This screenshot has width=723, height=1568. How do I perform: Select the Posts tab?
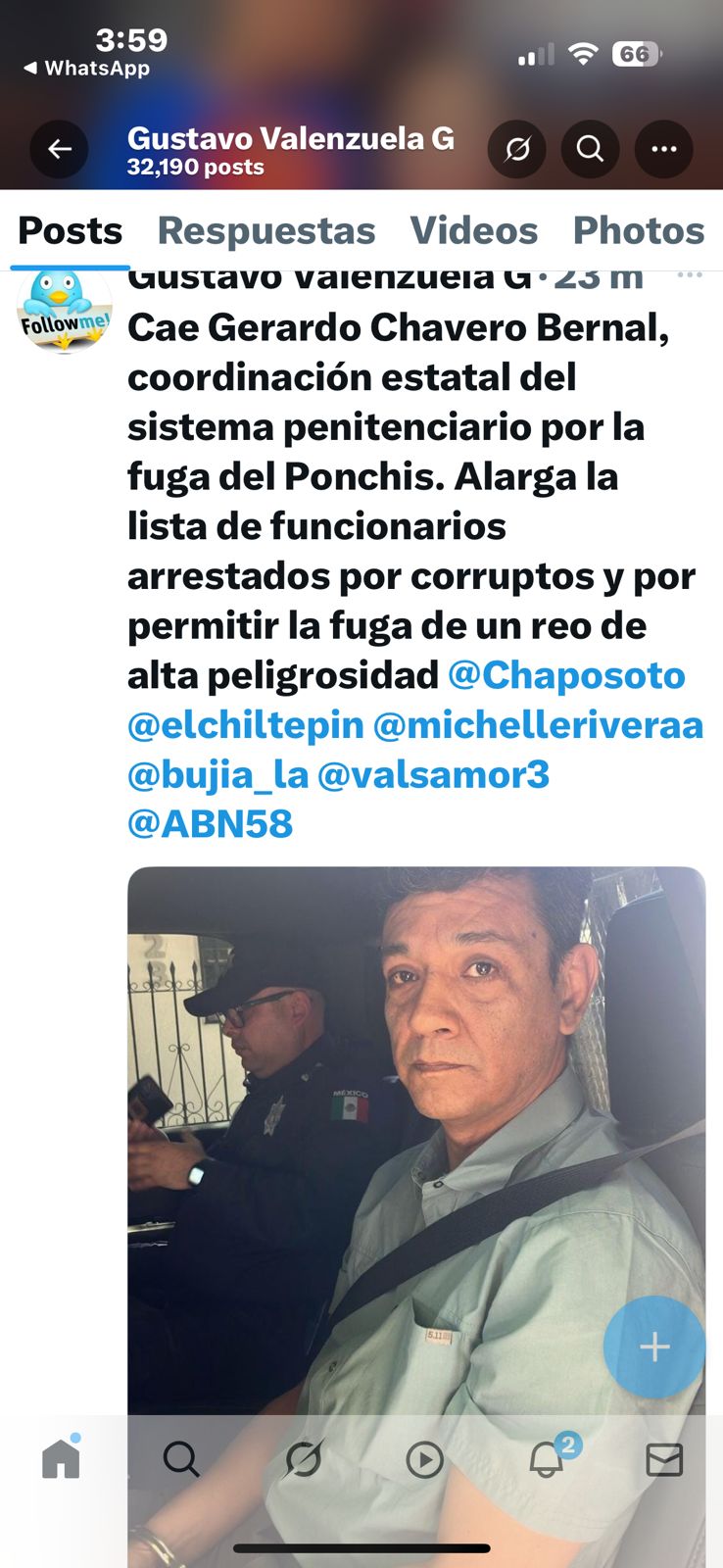[71, 230]
